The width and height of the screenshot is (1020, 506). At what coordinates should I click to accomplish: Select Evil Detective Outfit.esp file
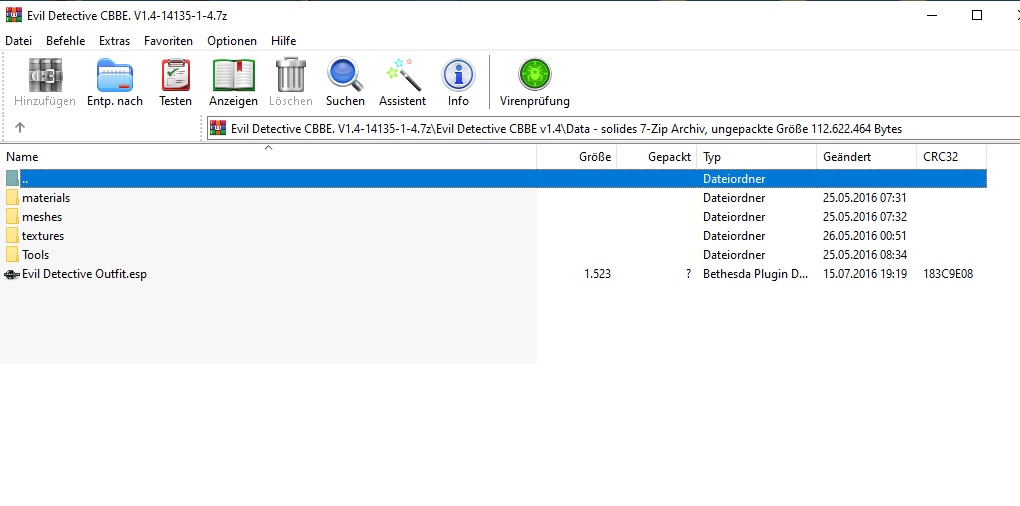(x=84, y=274)
